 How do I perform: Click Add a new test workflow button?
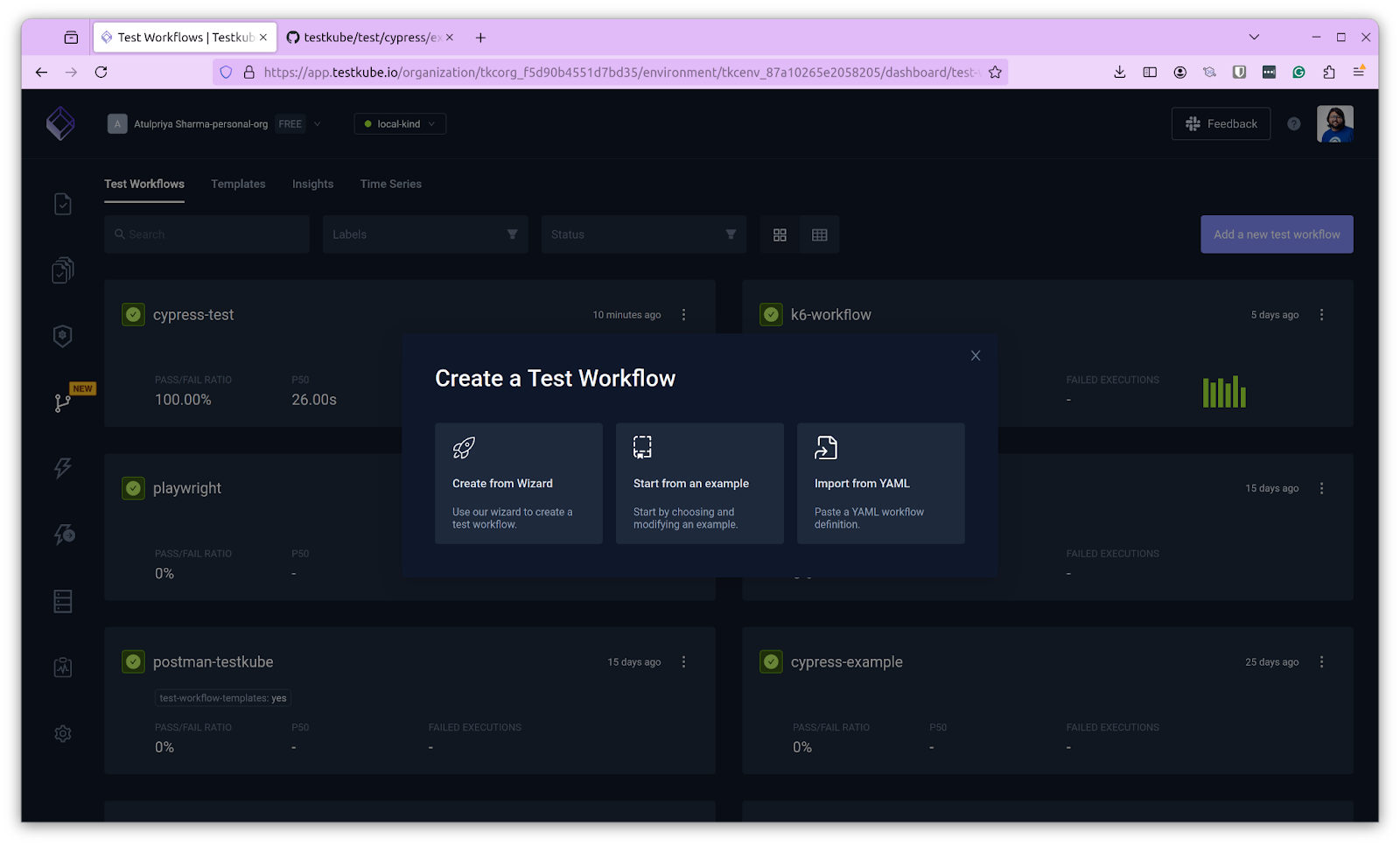tap(1277, 234)
